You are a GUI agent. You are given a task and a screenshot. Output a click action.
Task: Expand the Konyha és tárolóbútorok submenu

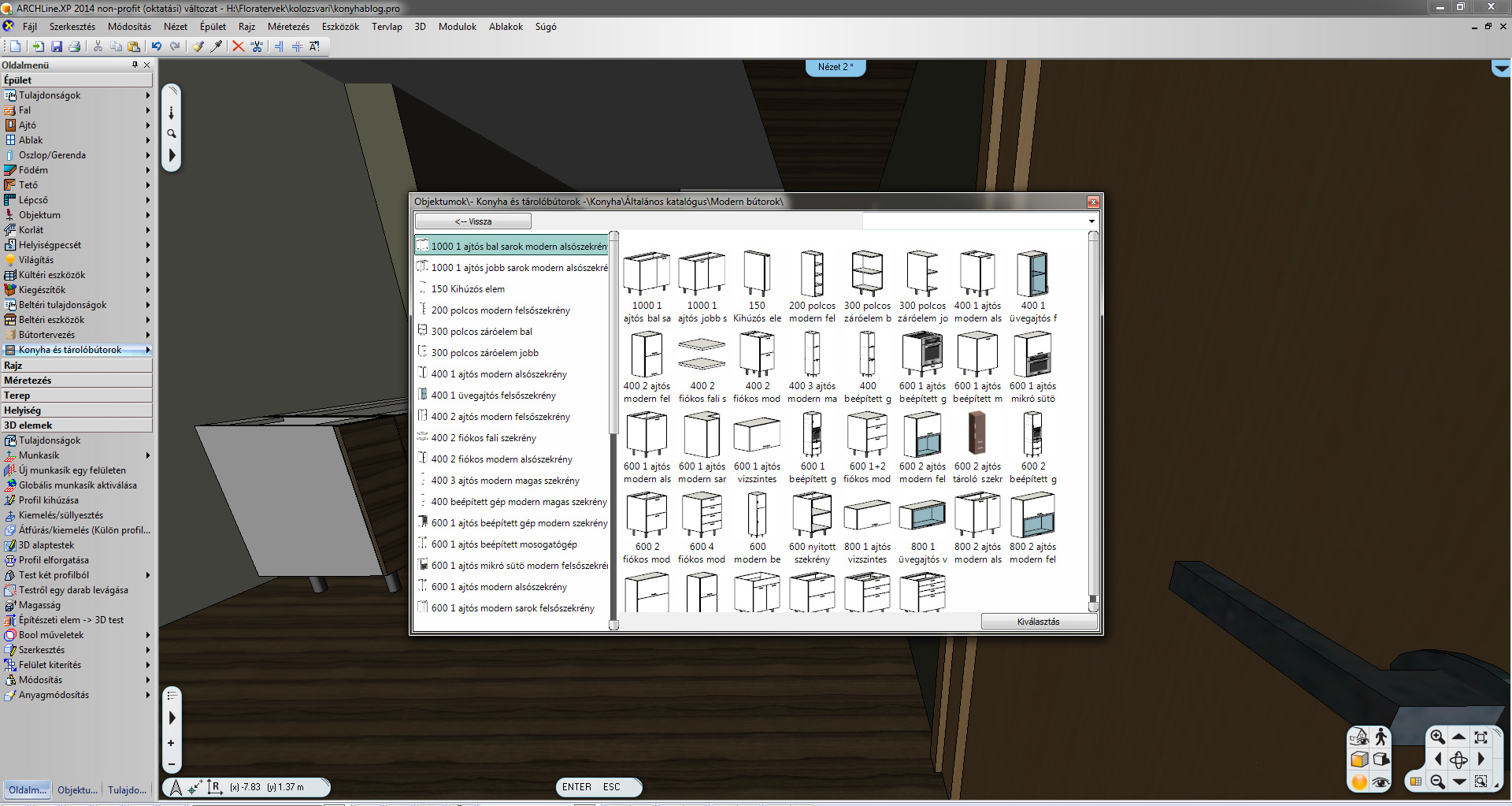click(147, 350)
